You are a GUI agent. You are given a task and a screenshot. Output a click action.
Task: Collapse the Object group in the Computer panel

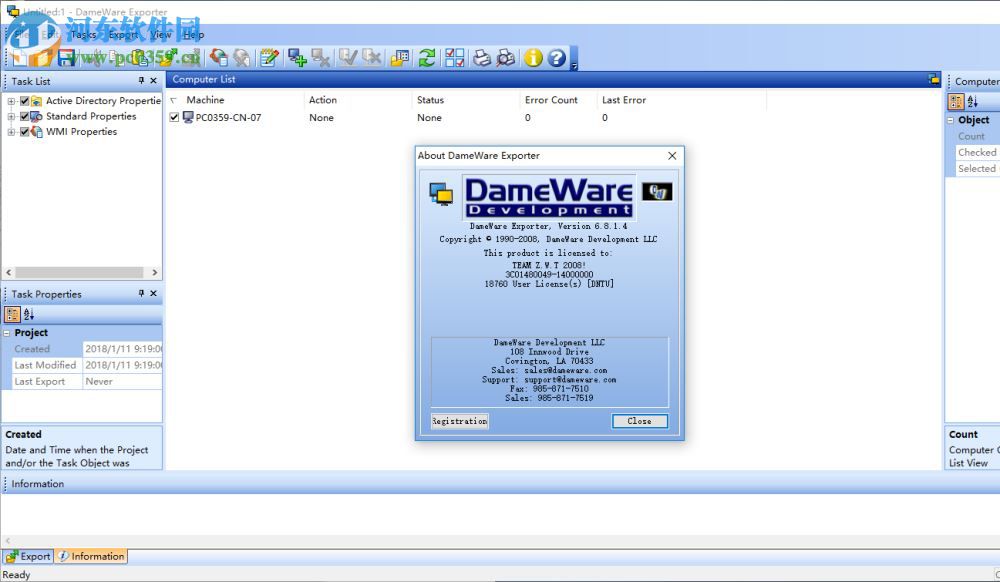click(948, 120)
